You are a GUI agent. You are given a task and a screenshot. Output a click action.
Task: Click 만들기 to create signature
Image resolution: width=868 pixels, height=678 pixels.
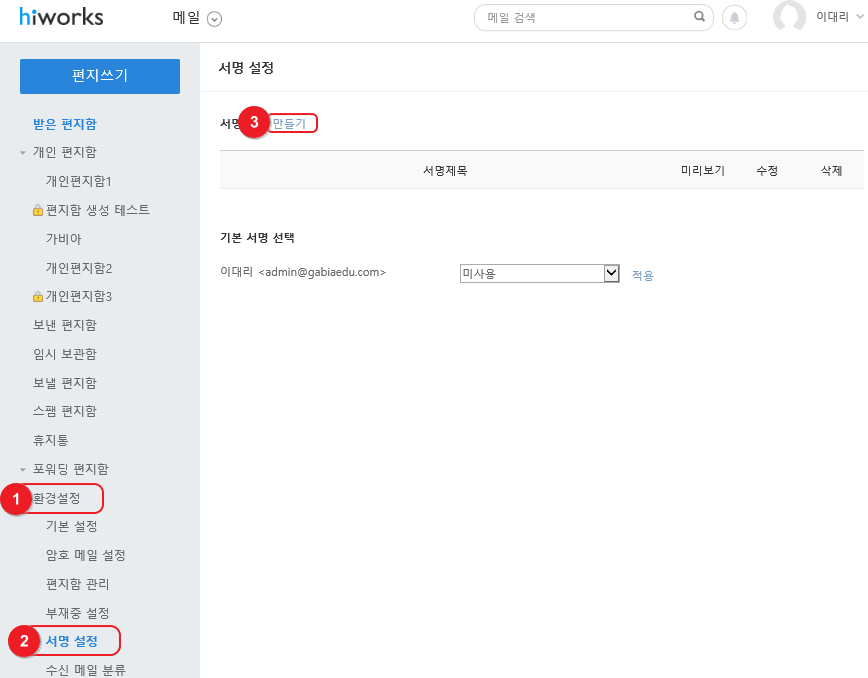click(x=289, y=123)
